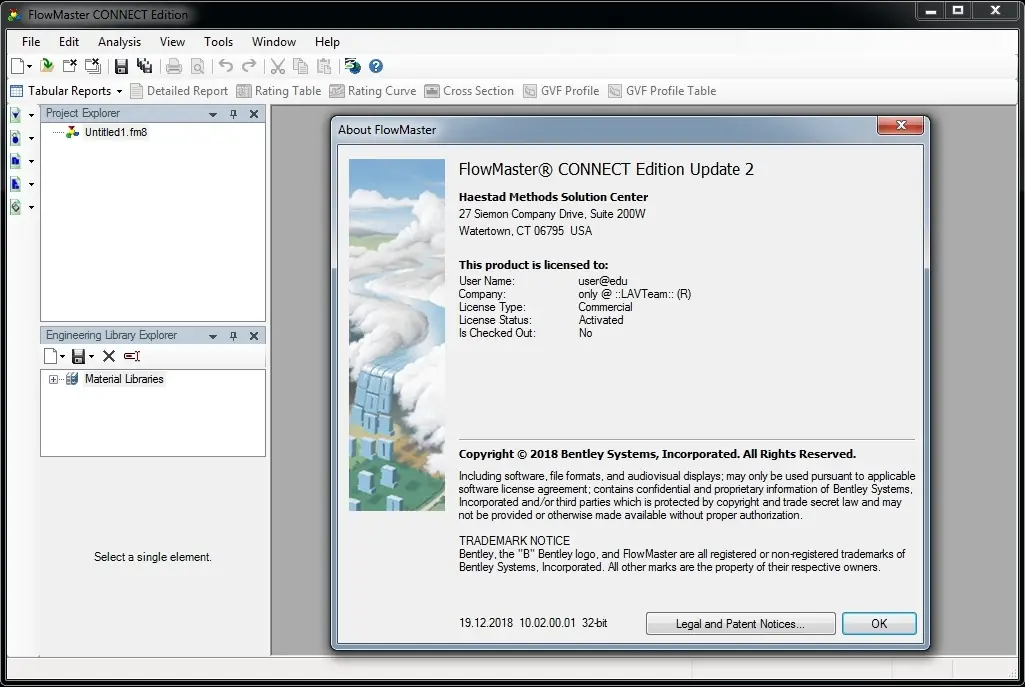The height and width of the screenshot is (687, 1025).
Task: Open Legal and Patent Notices
Action: pos(740,624)
